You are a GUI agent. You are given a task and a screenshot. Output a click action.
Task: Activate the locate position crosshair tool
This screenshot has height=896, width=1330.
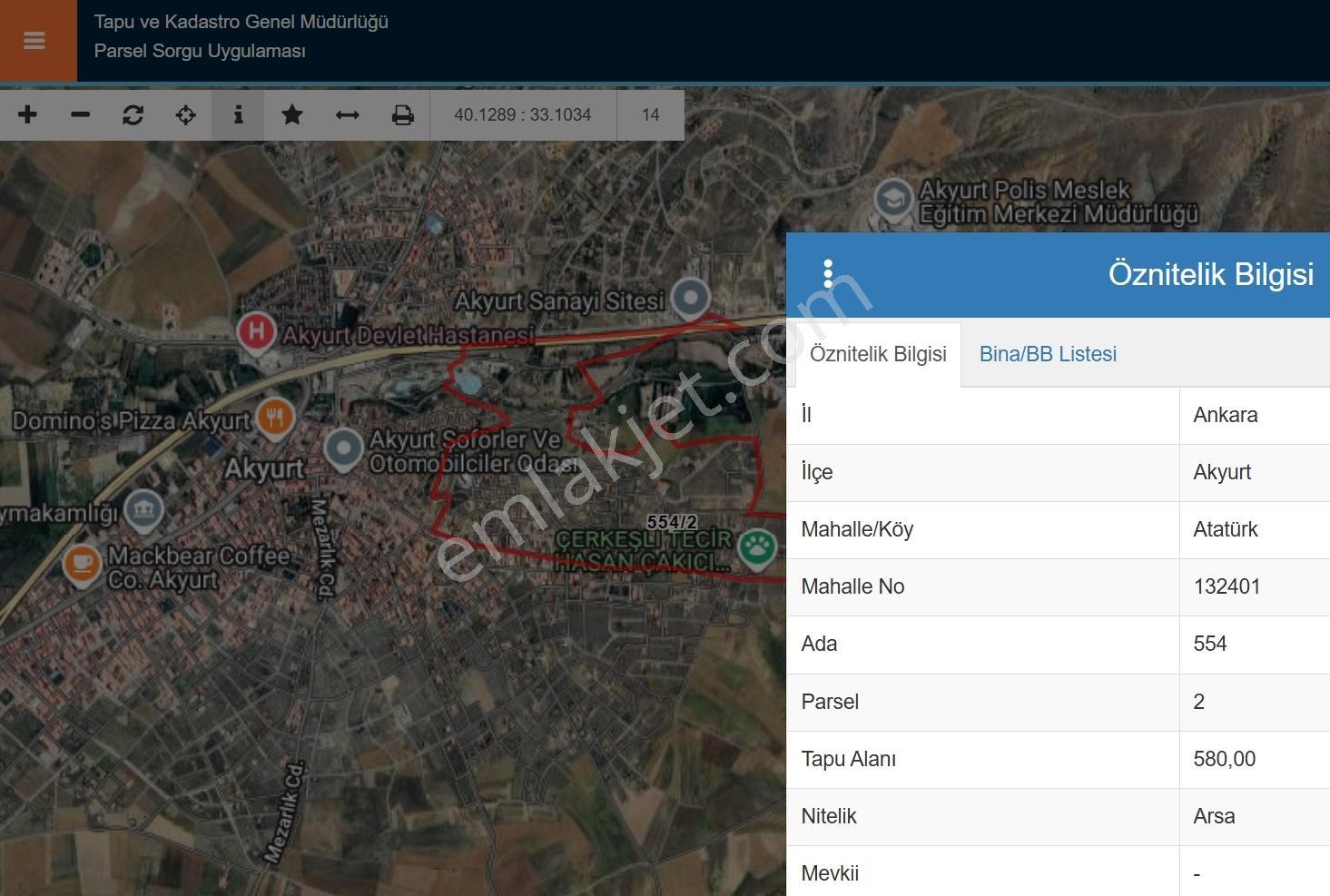click(185, 114)
